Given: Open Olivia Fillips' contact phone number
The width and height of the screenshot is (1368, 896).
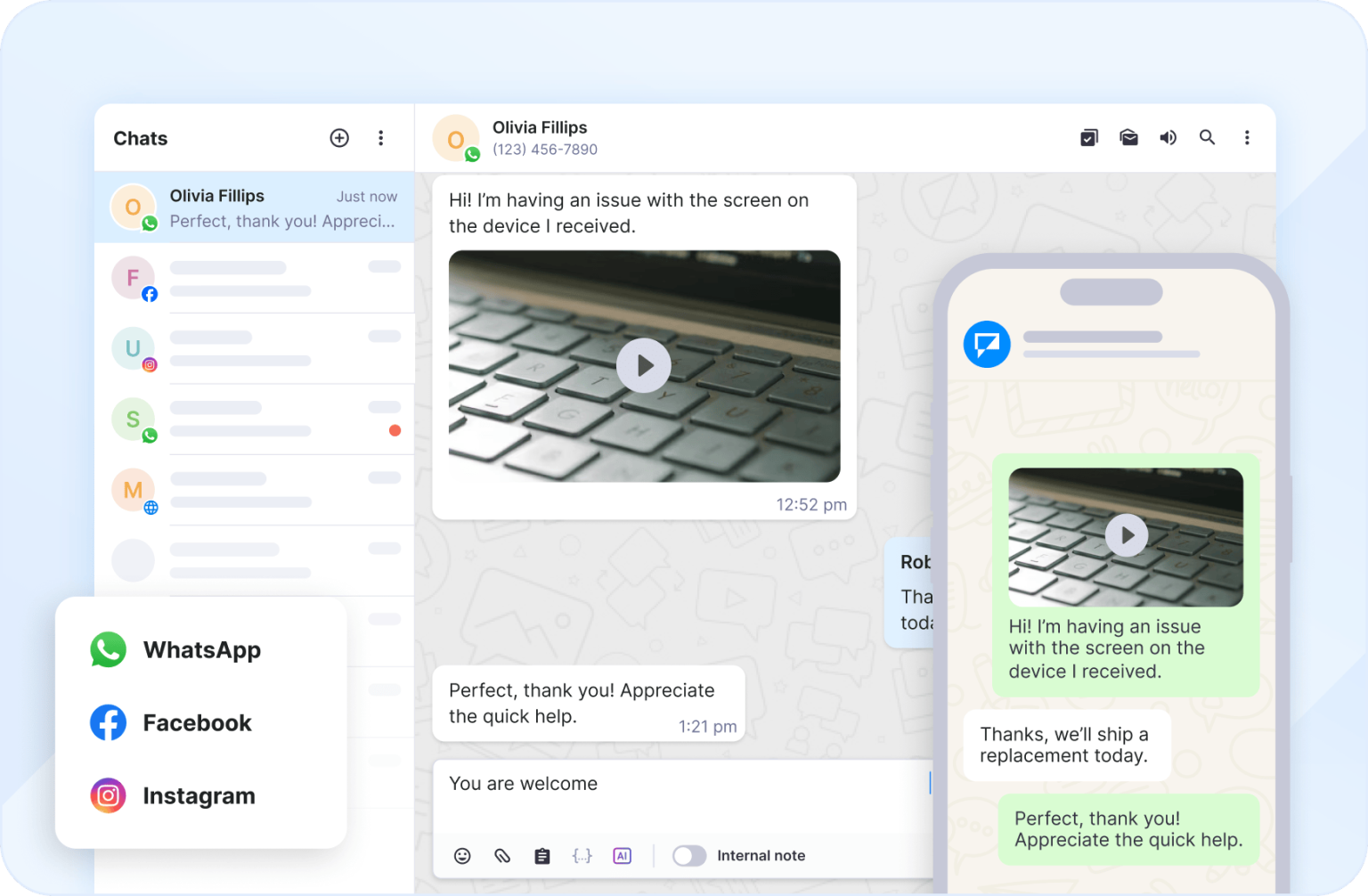Looking at the screenshot, I should point(544,149).
